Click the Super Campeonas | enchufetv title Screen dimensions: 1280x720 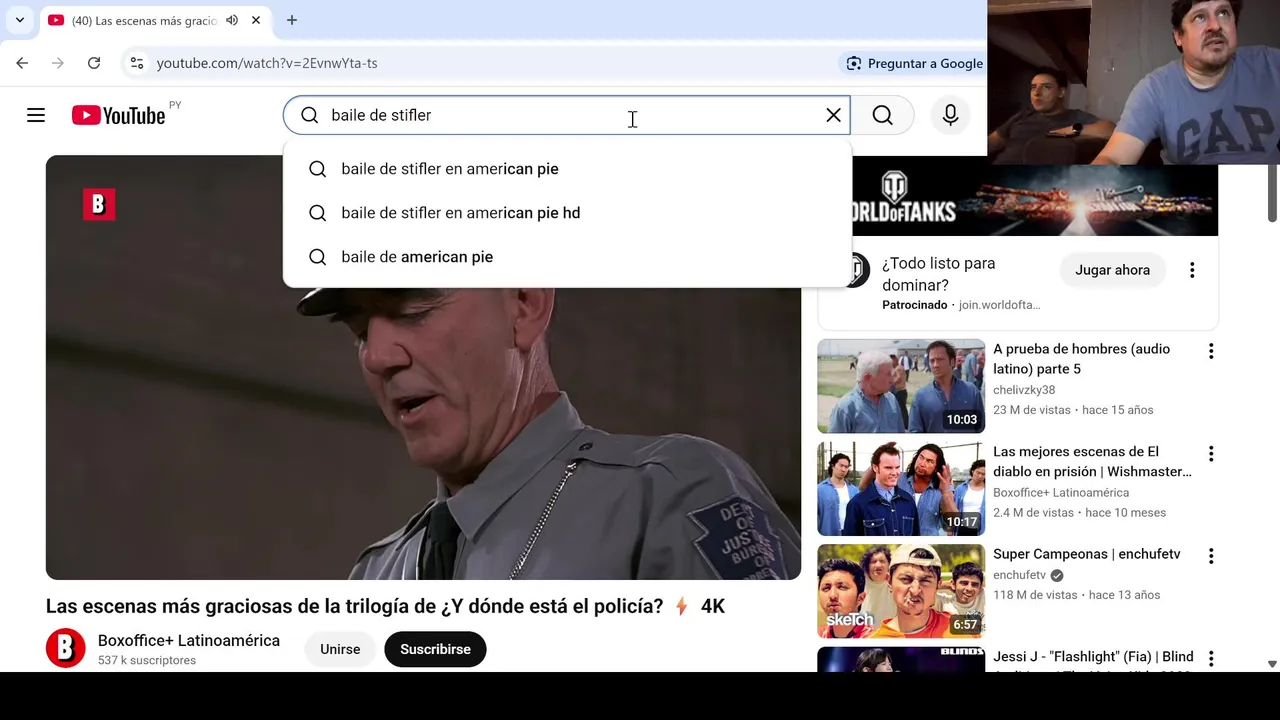point(1086,554)
